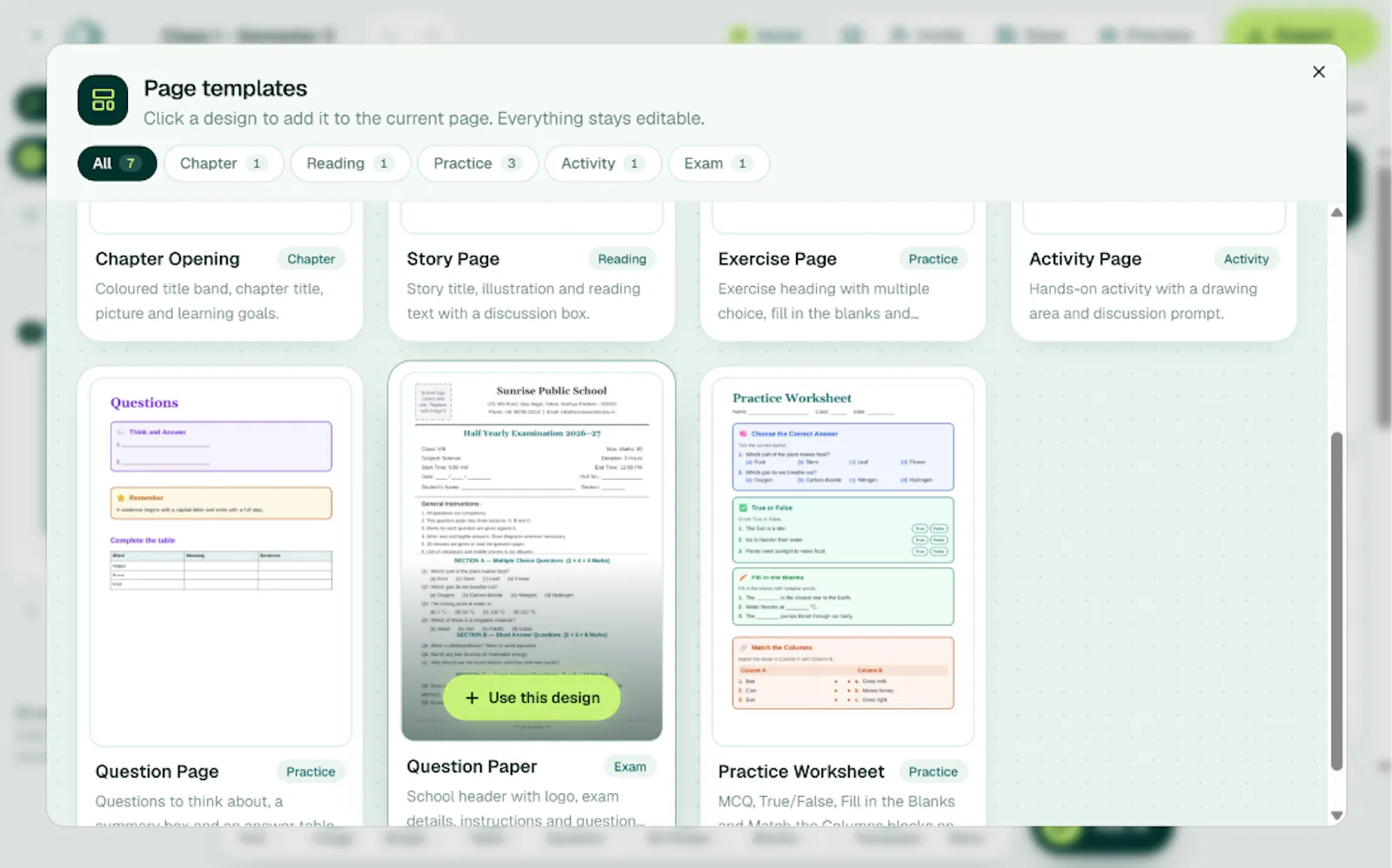Select the Question Page template thumbnail

(221, 561)
